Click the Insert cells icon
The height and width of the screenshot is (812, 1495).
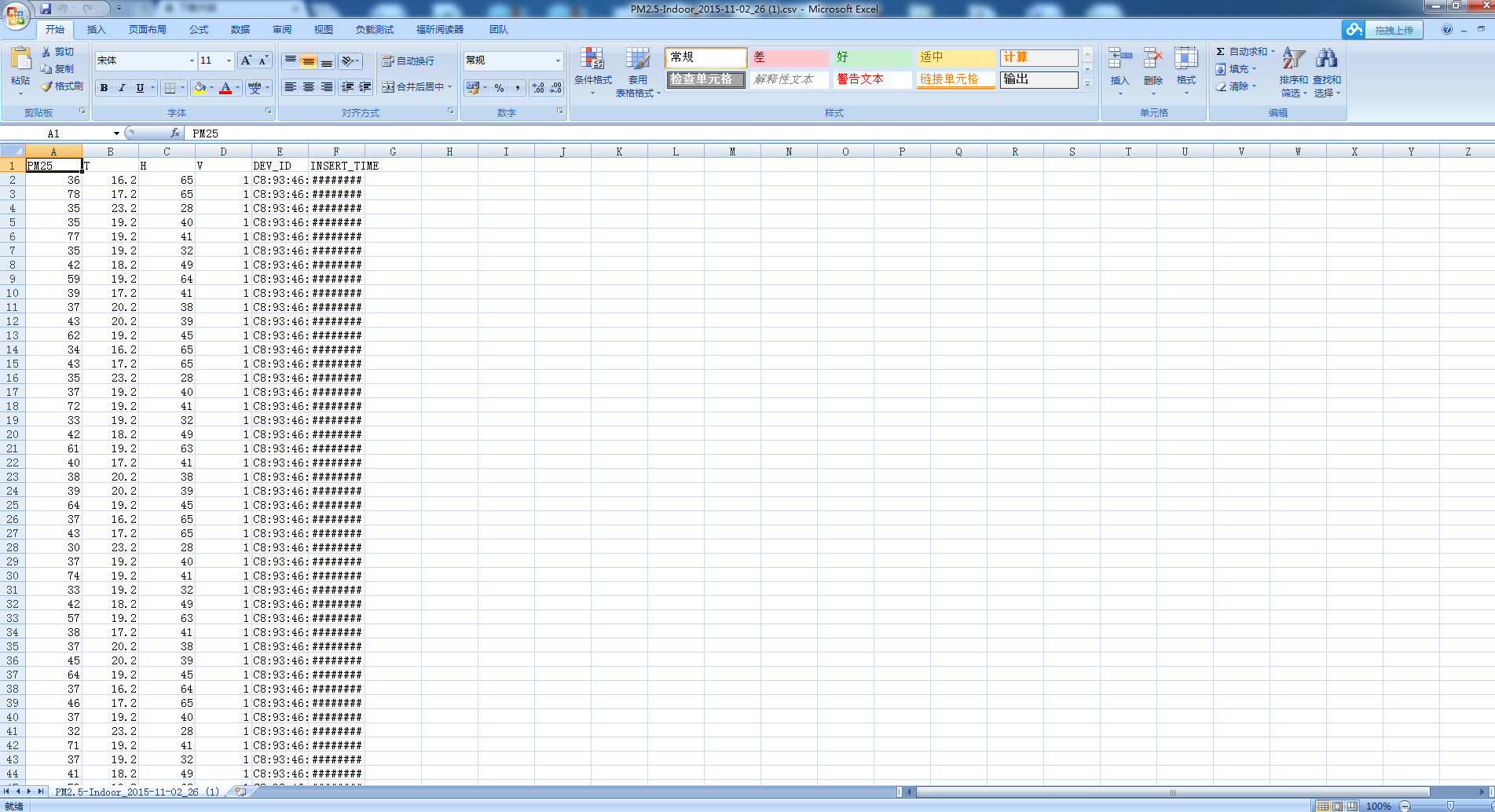(1119, 60)
